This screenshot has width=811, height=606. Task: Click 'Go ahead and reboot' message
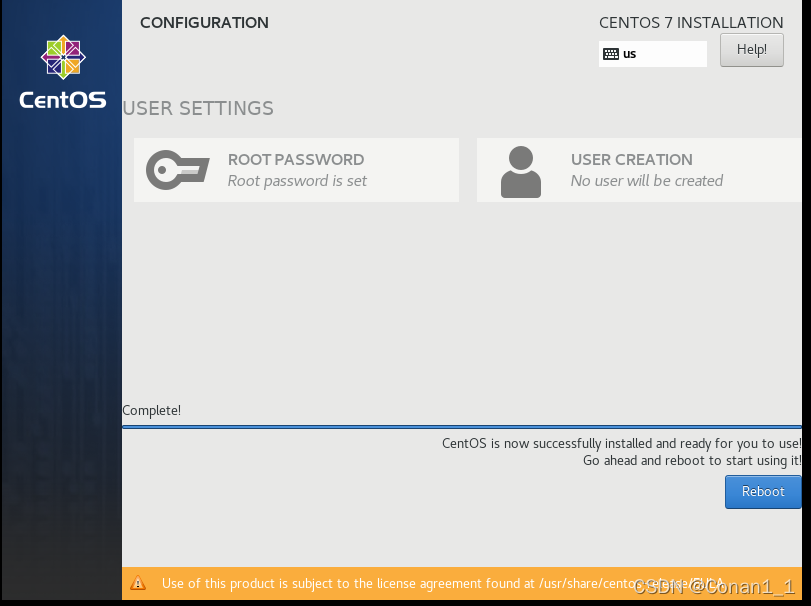click(692, 461)
